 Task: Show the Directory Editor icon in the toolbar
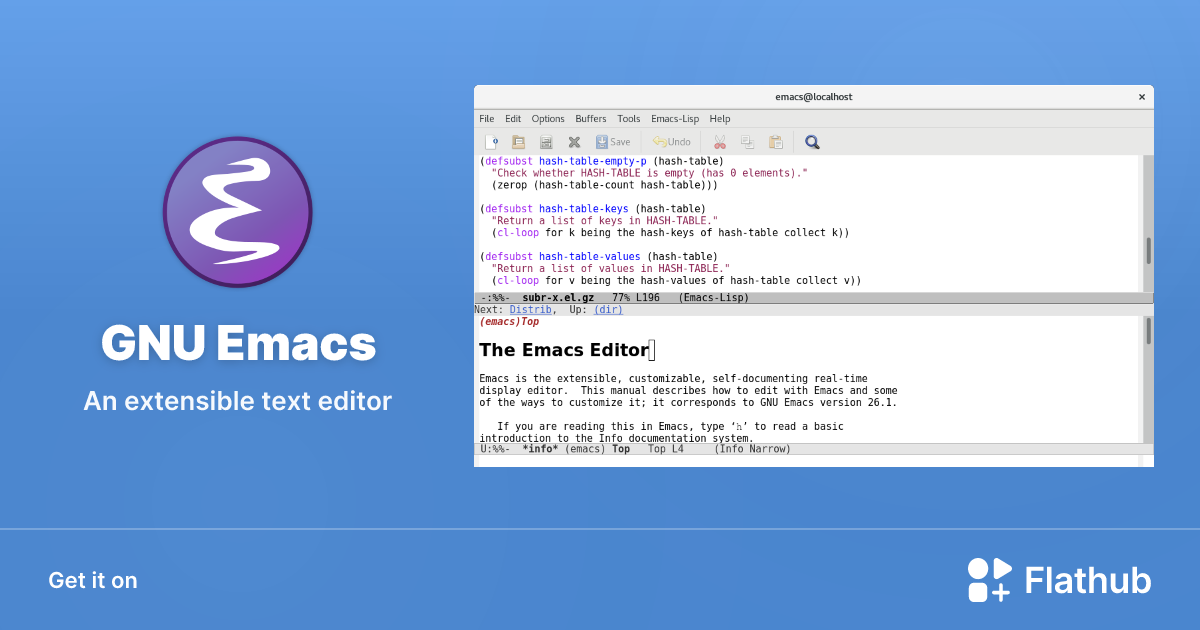pyautogui.click(x=545, y=141)
